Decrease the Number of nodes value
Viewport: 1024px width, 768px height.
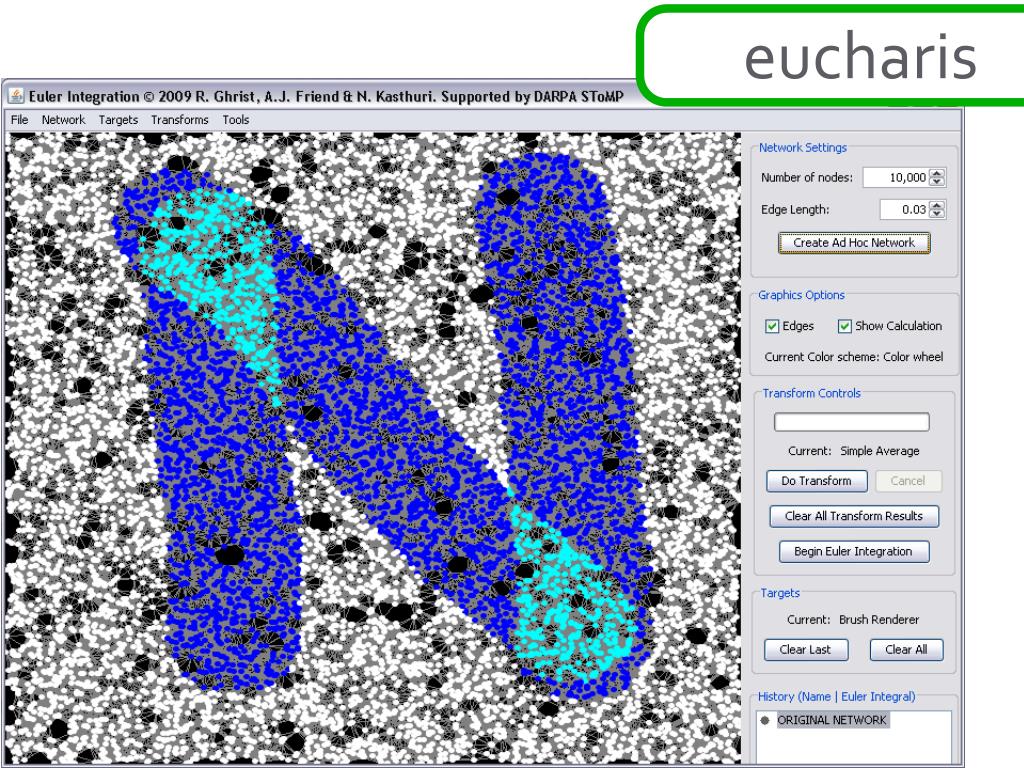(x=937, y=182)
